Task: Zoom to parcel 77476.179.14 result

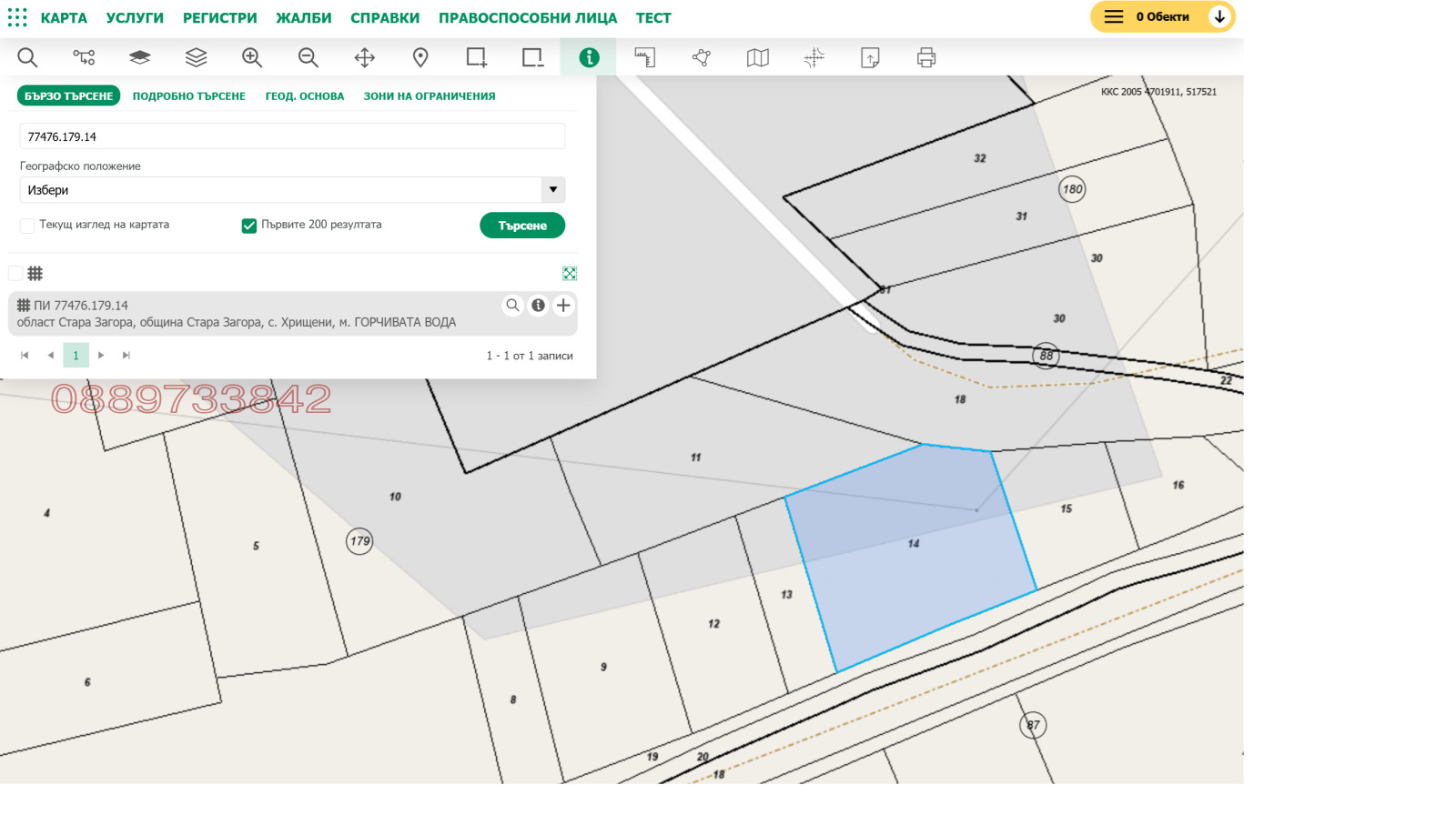Action: click(513, 306)
